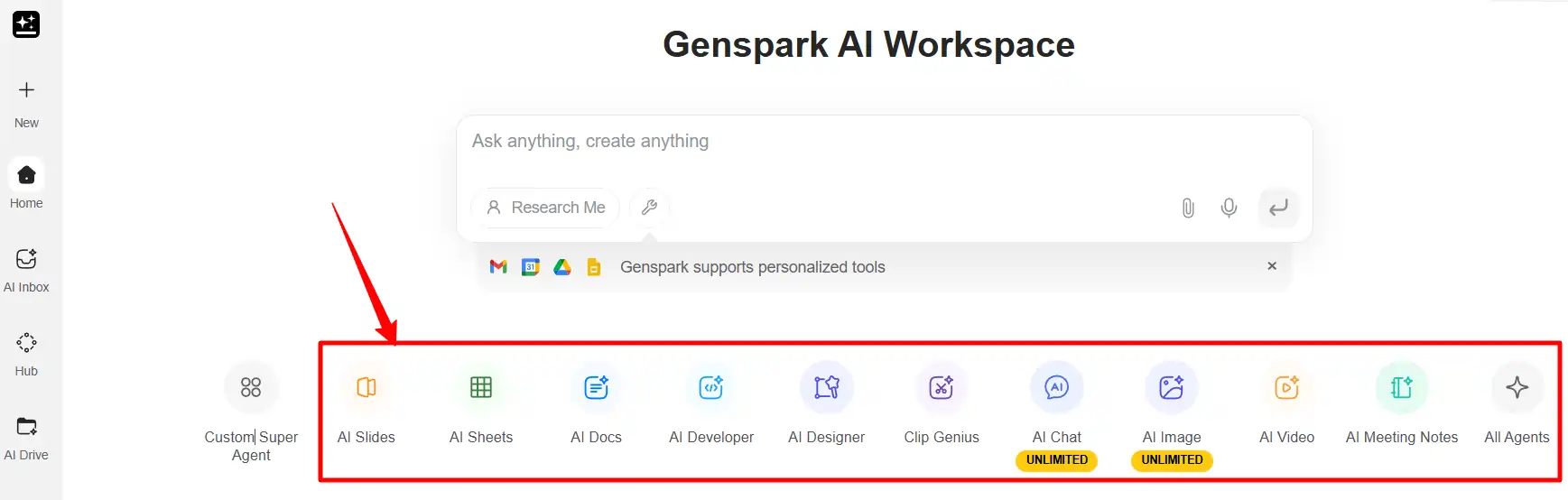Click the attach file paperclip icon
The height and width of the screenshot is (500, 1568).
click(x=1188, y=208)
